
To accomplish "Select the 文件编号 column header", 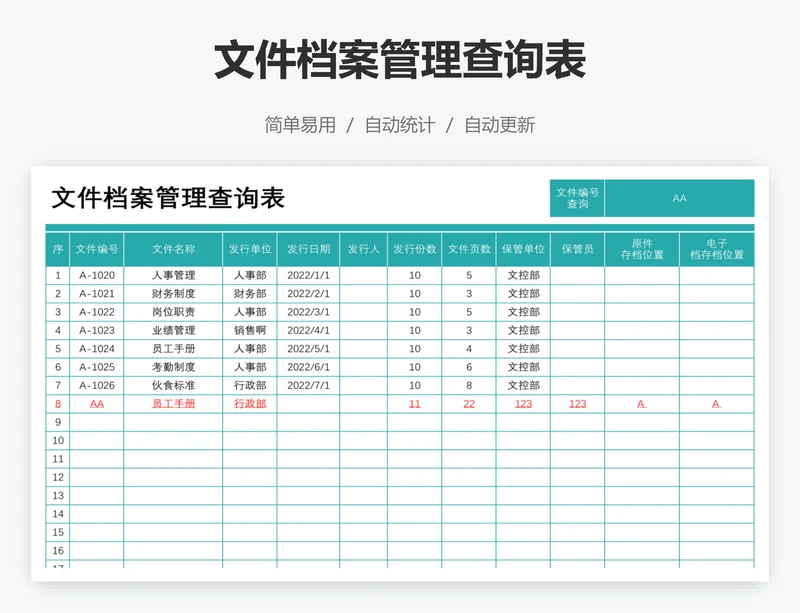I will 97,249.
